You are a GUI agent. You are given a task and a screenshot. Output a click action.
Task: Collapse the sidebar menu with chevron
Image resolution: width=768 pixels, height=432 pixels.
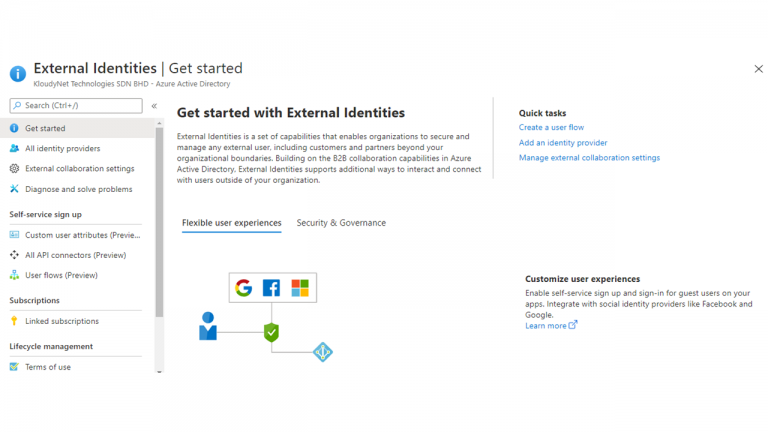[154, 105]
